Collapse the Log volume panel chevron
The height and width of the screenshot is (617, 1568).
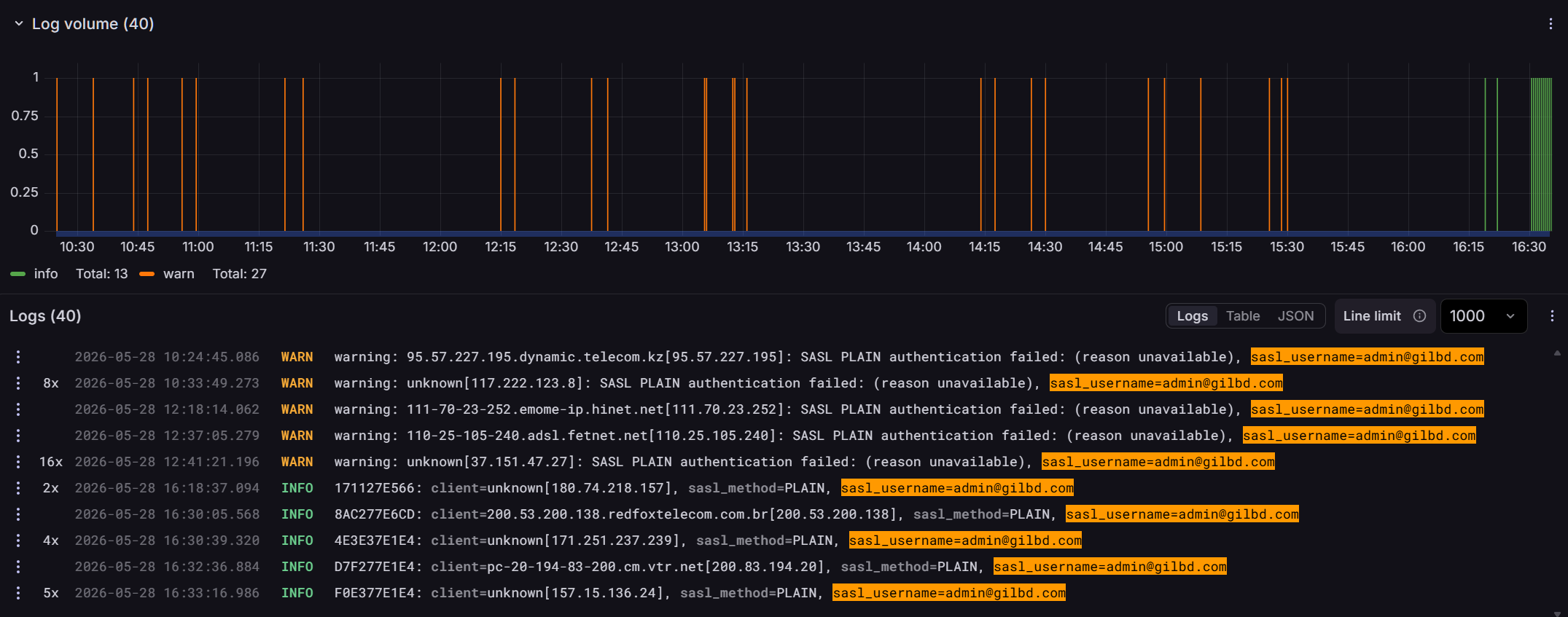point(19,24)
